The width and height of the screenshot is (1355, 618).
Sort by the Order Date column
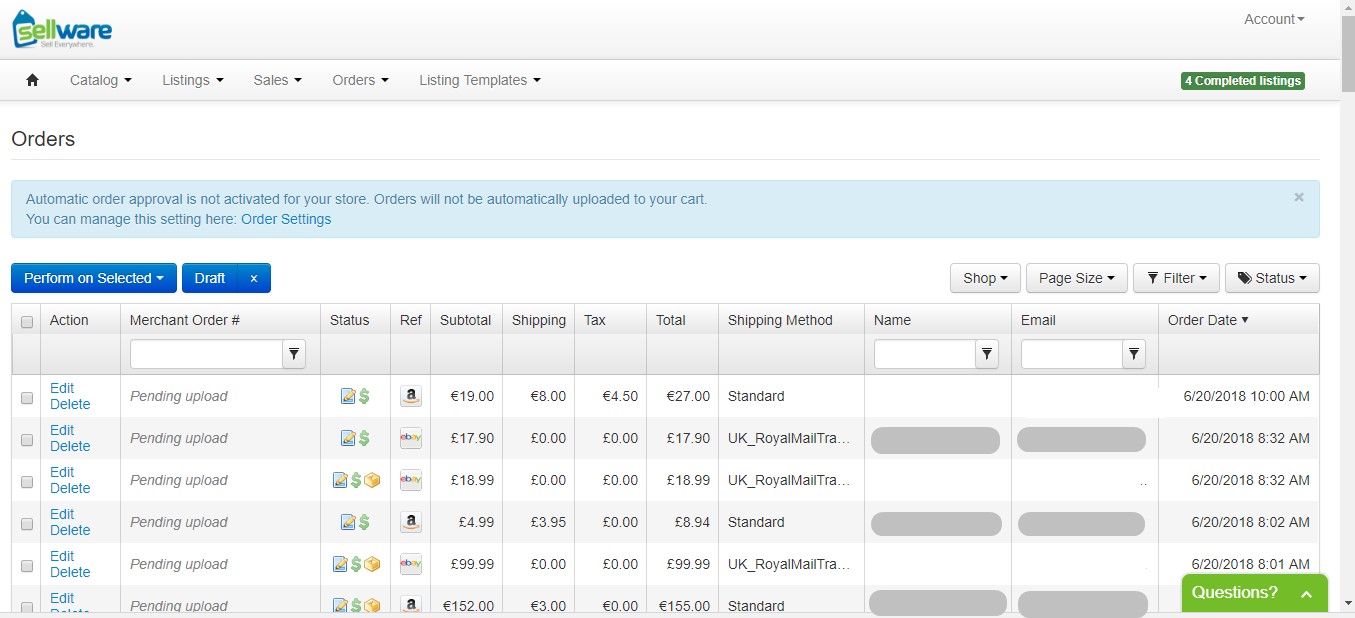(x=1208, y=320)
